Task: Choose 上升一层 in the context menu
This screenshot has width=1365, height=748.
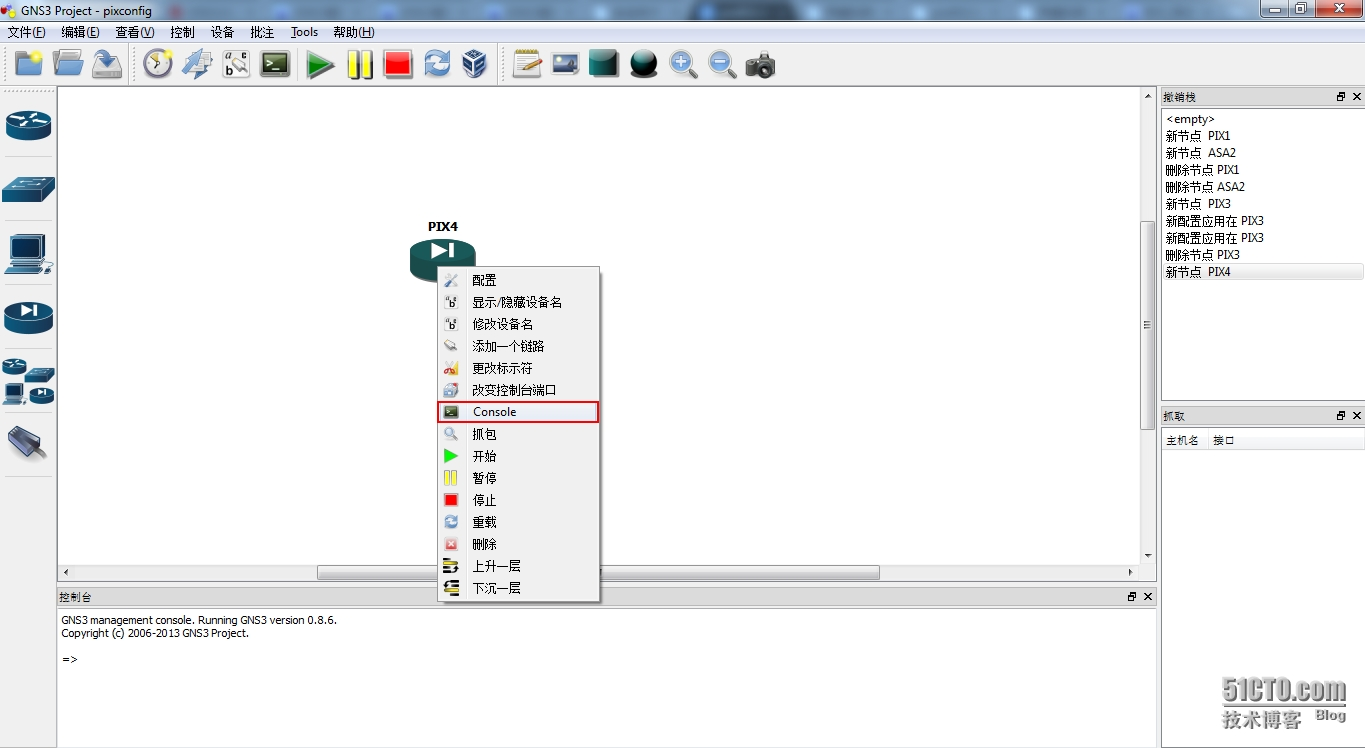Action: click(x=519, y=566)
